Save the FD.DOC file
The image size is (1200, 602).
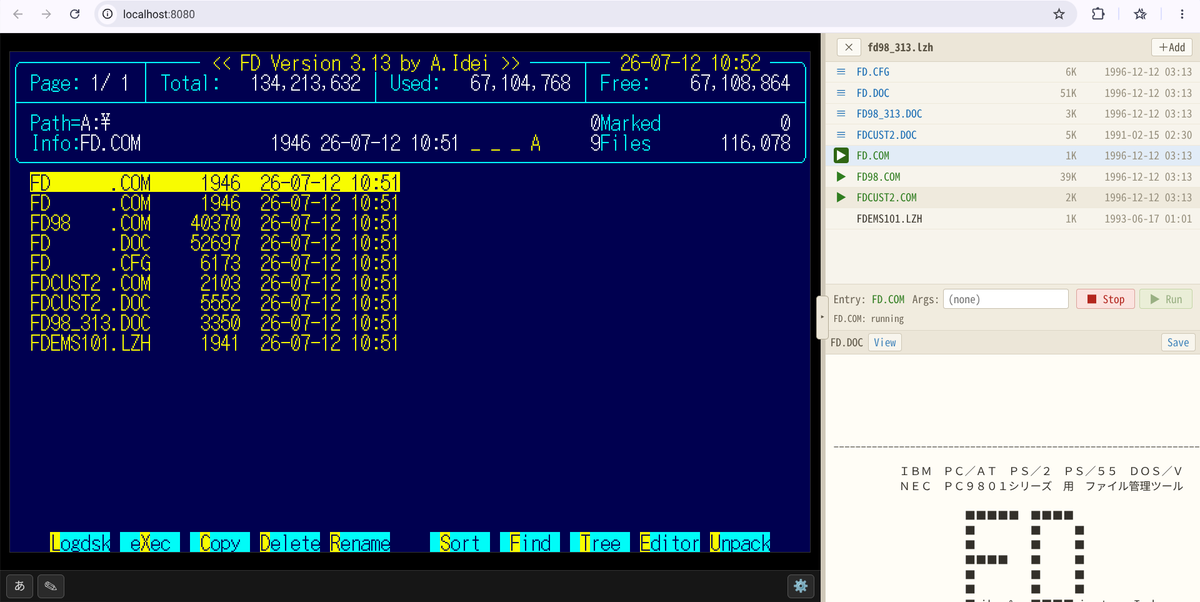pos(1178,342)
